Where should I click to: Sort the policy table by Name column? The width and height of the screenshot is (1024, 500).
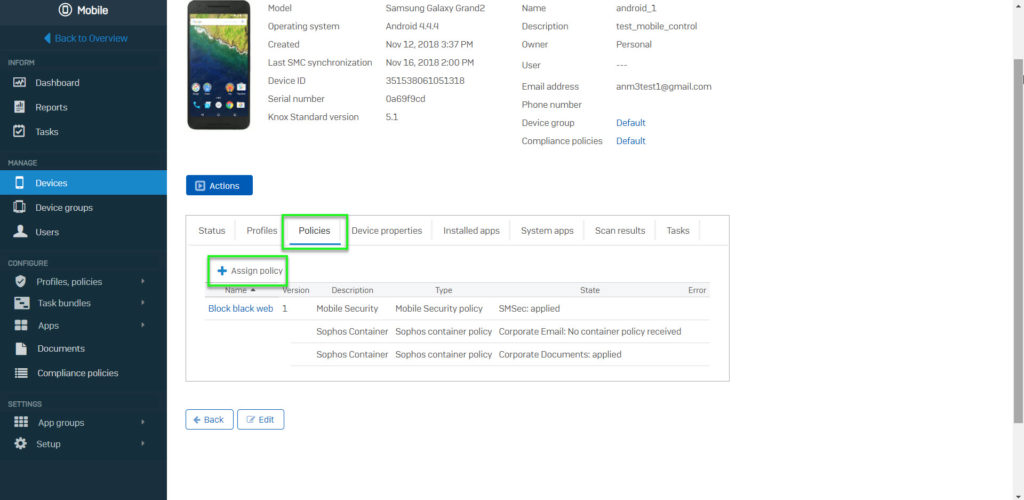[240, 290]
